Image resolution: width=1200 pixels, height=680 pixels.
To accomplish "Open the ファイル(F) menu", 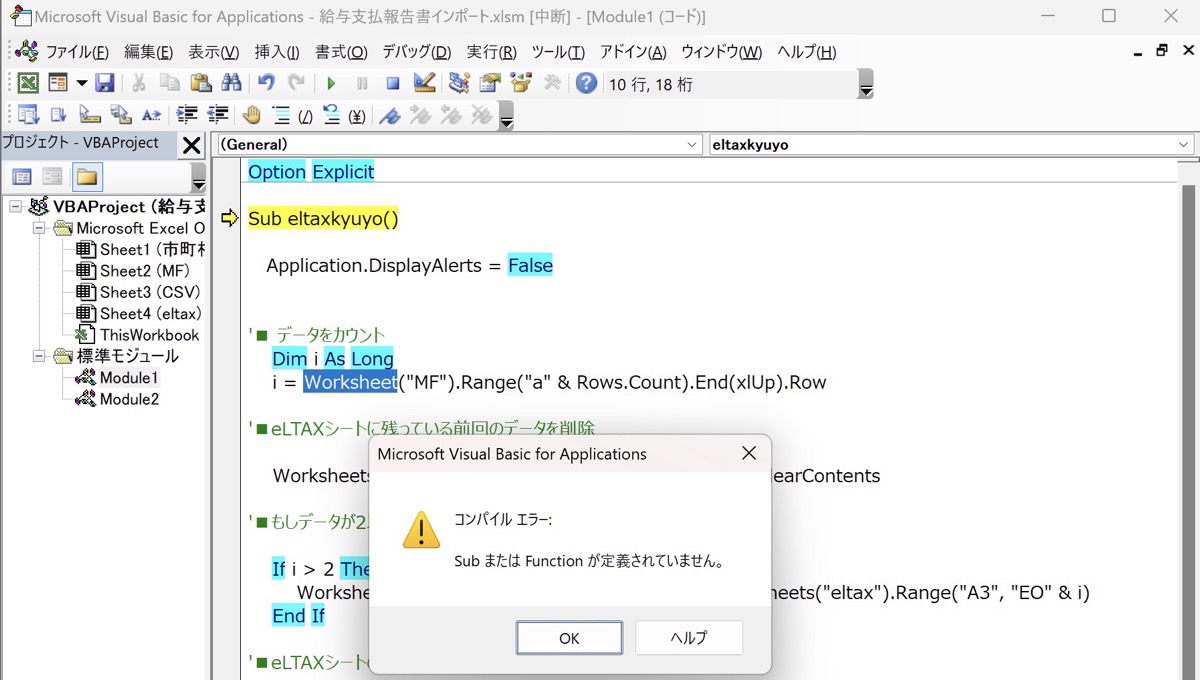I will click(x=77, y=52).
